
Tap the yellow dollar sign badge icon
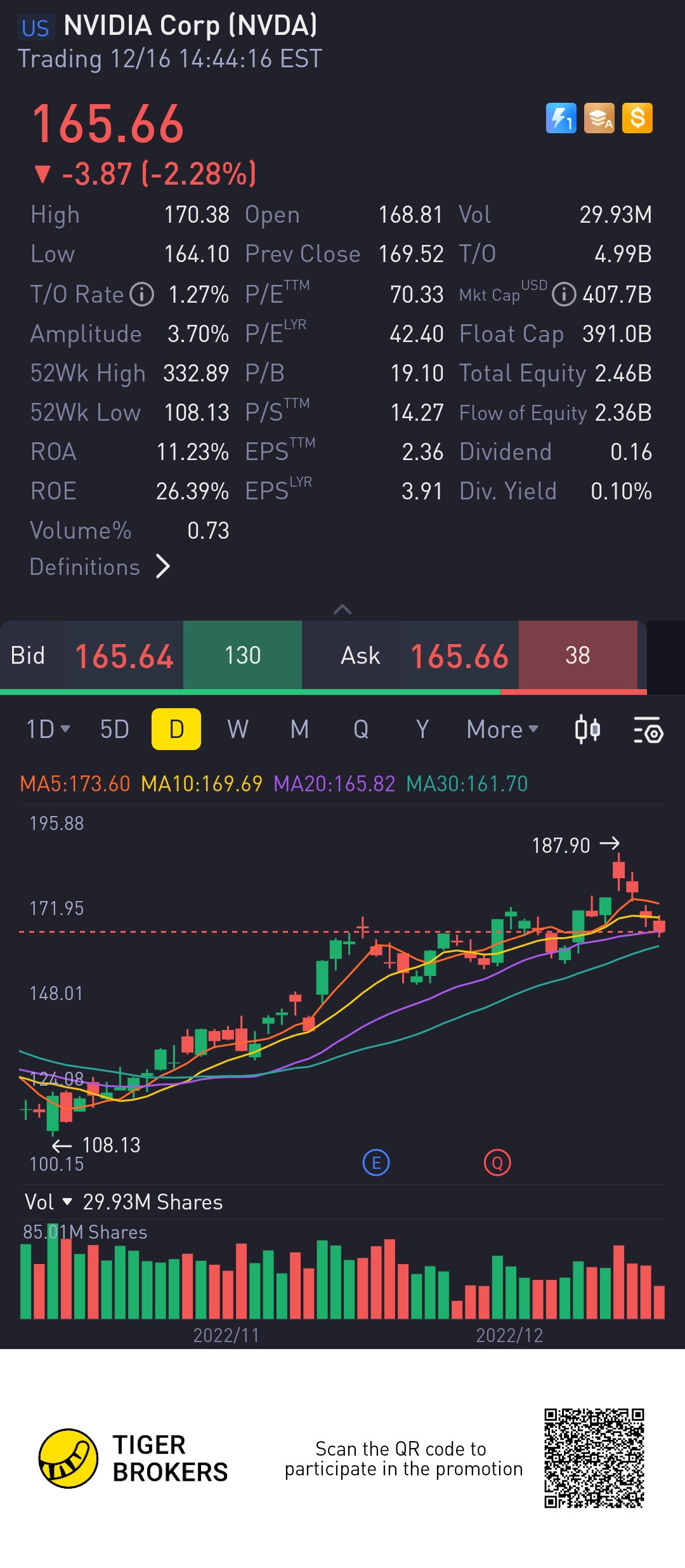coord(637,118)
